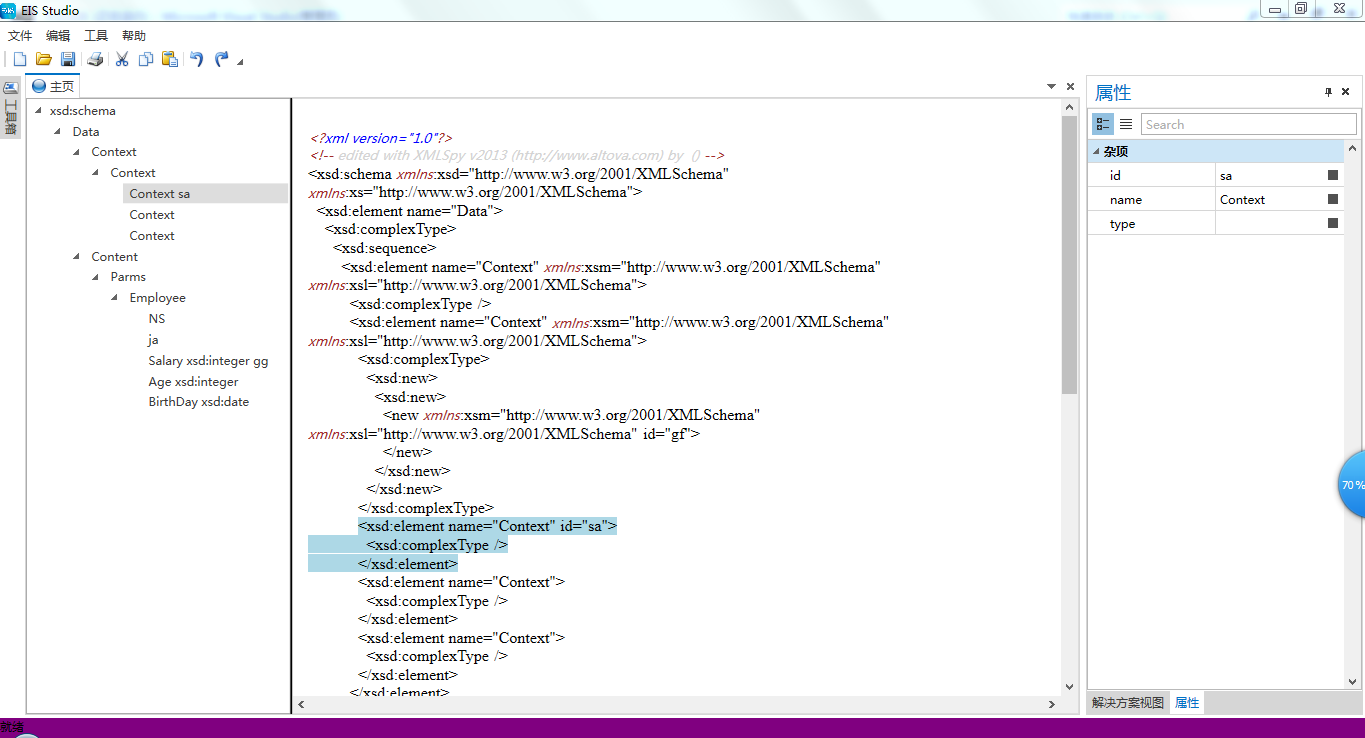The image size is (1365, 738).
Task: Collapse the xsd:schema tree node
Action: 38,111
